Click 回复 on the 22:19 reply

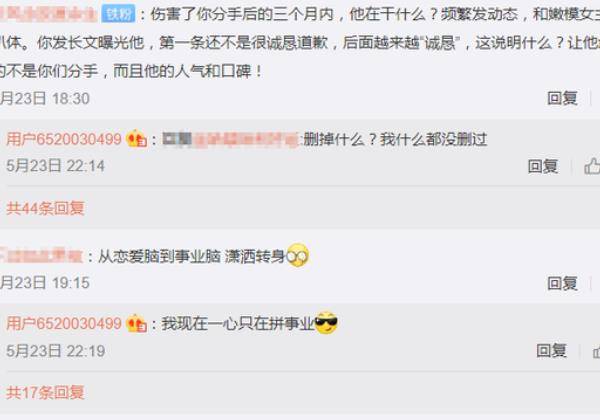(551, 350)
